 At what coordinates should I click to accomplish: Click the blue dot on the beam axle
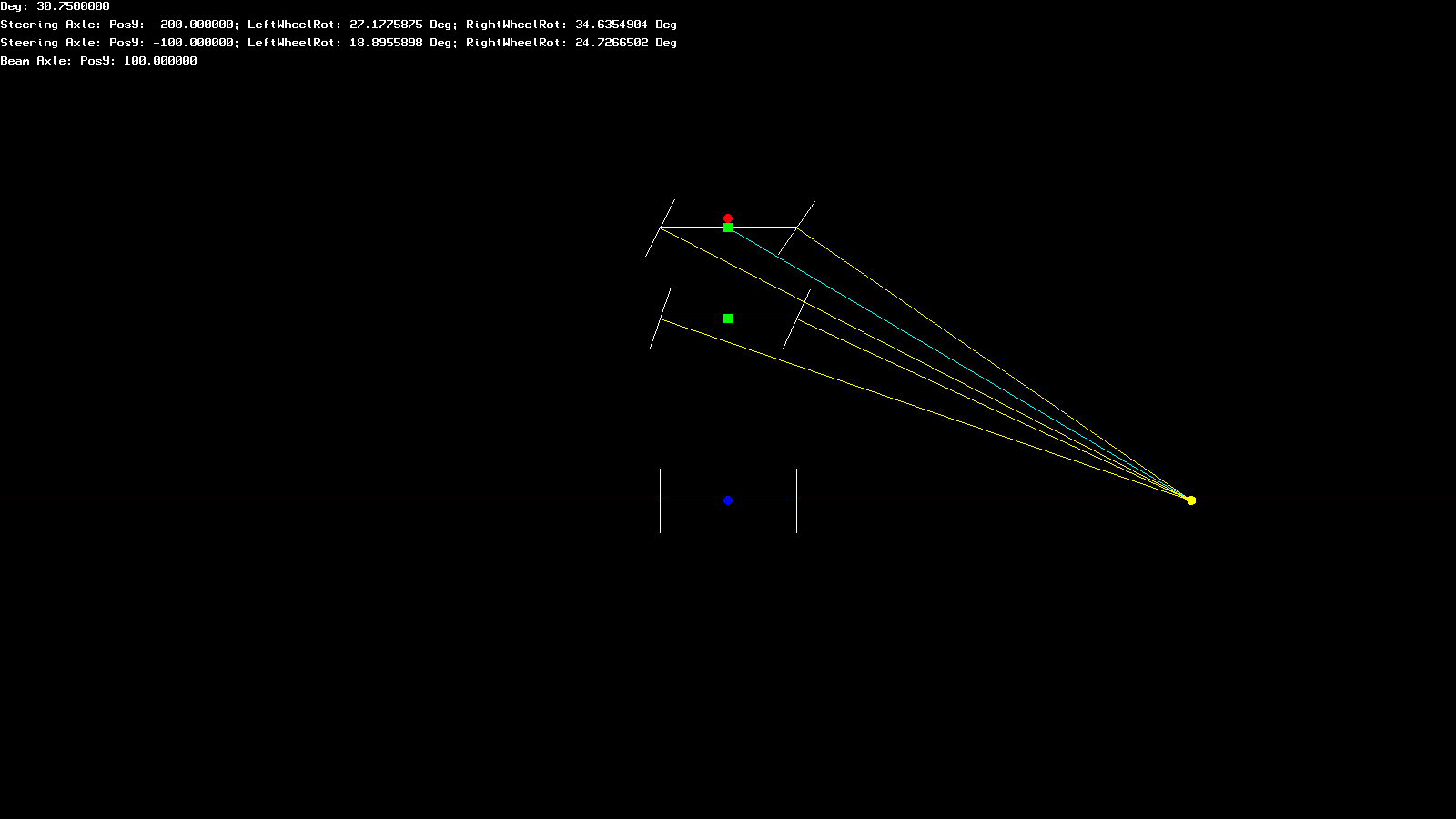(x=728, y=500)
